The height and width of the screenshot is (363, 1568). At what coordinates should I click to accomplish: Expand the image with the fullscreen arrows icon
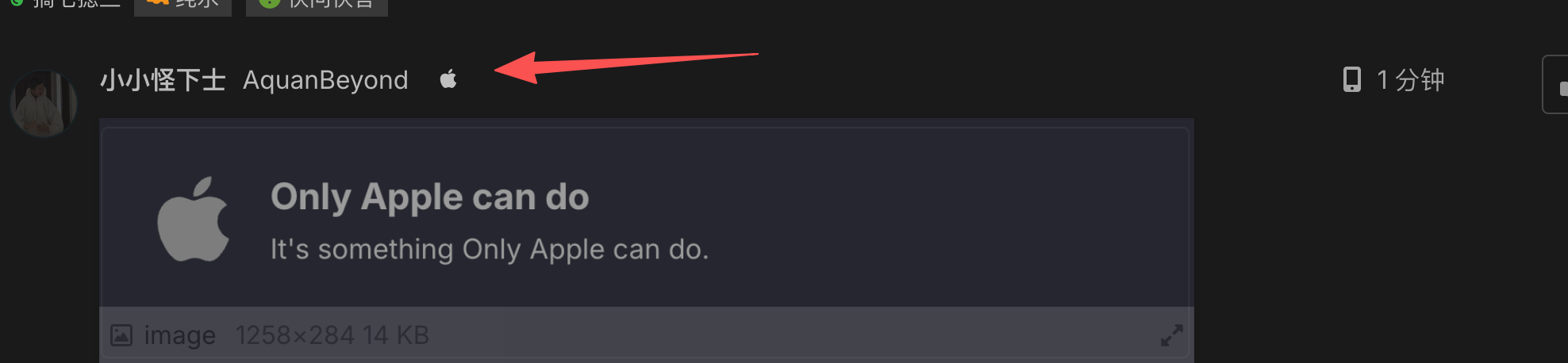pyautogui.click(x=1171, y=335)
